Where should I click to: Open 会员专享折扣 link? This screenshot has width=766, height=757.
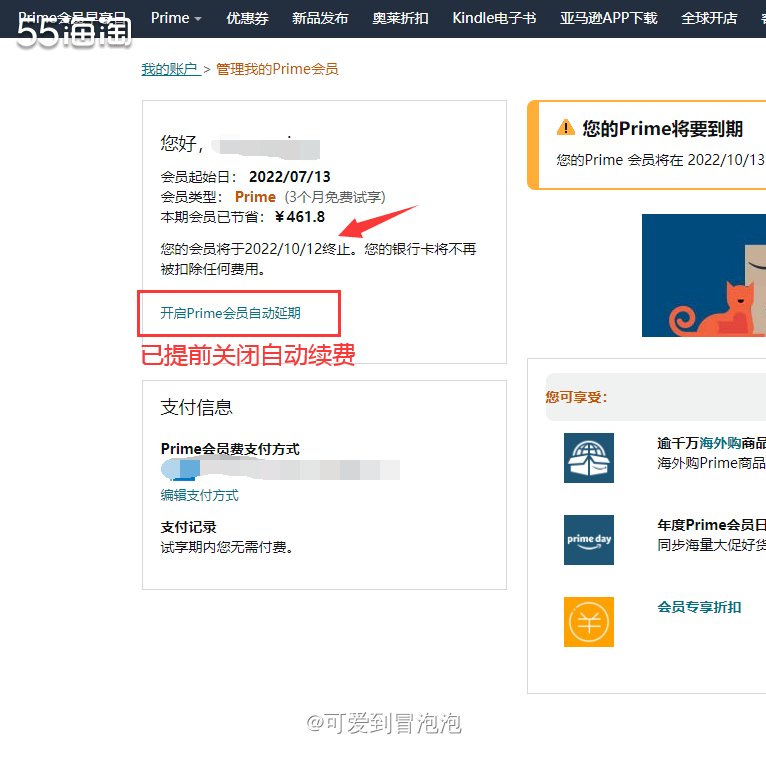[699, 607]
